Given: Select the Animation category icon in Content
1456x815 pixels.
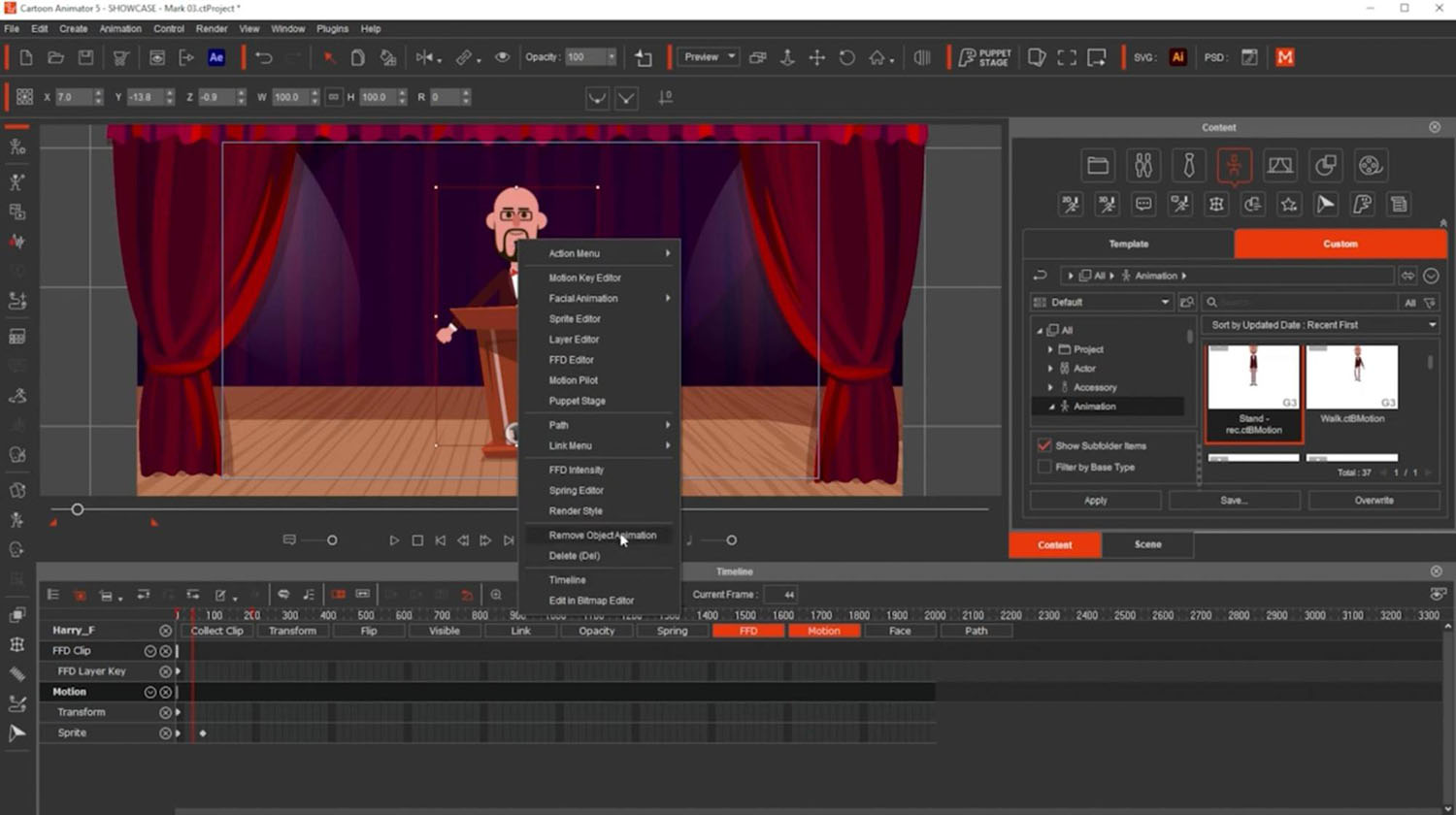Looking at the screenshot, I should 1234,166.
